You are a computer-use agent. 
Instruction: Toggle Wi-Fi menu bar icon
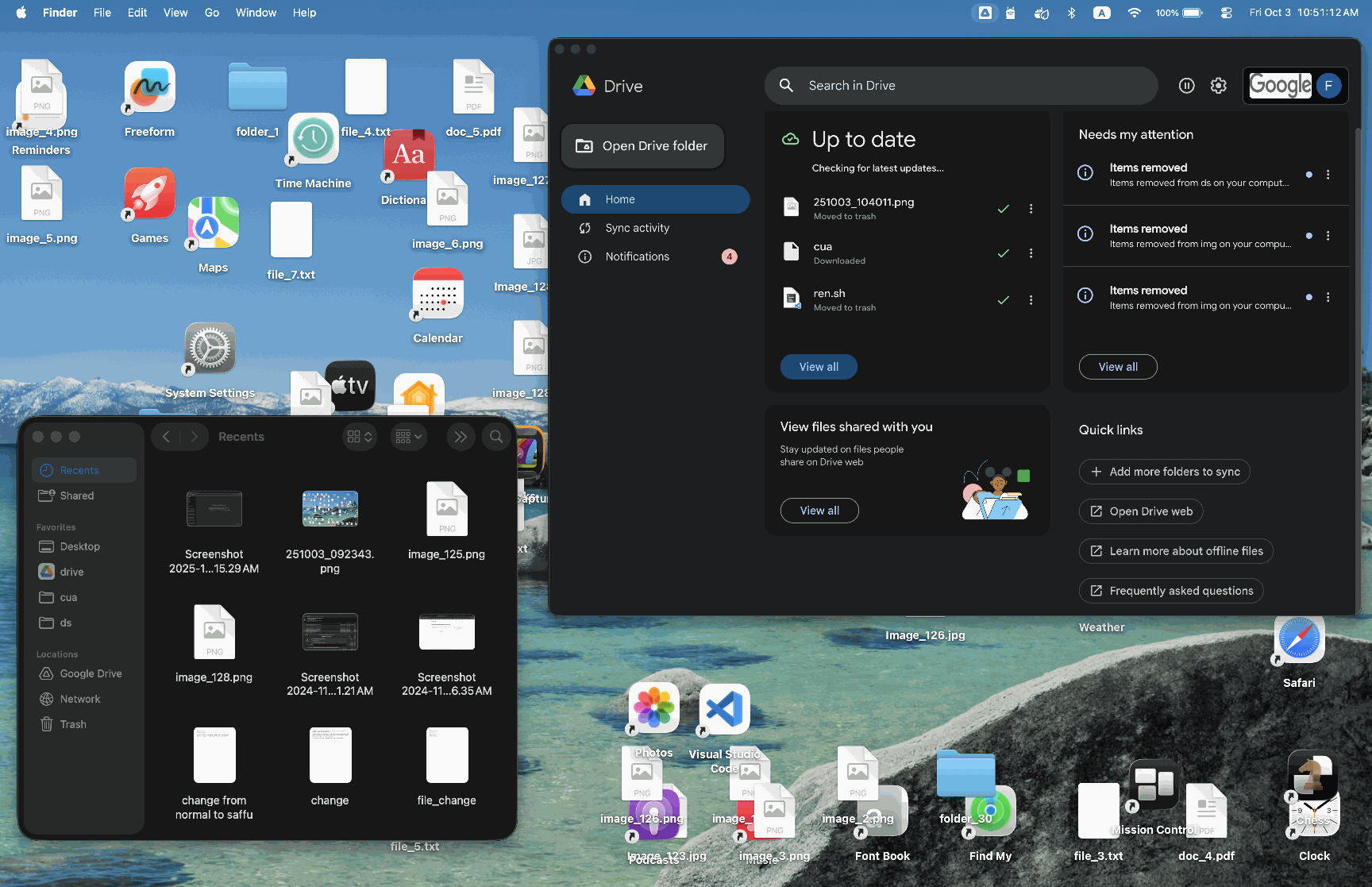point(1134,13)
